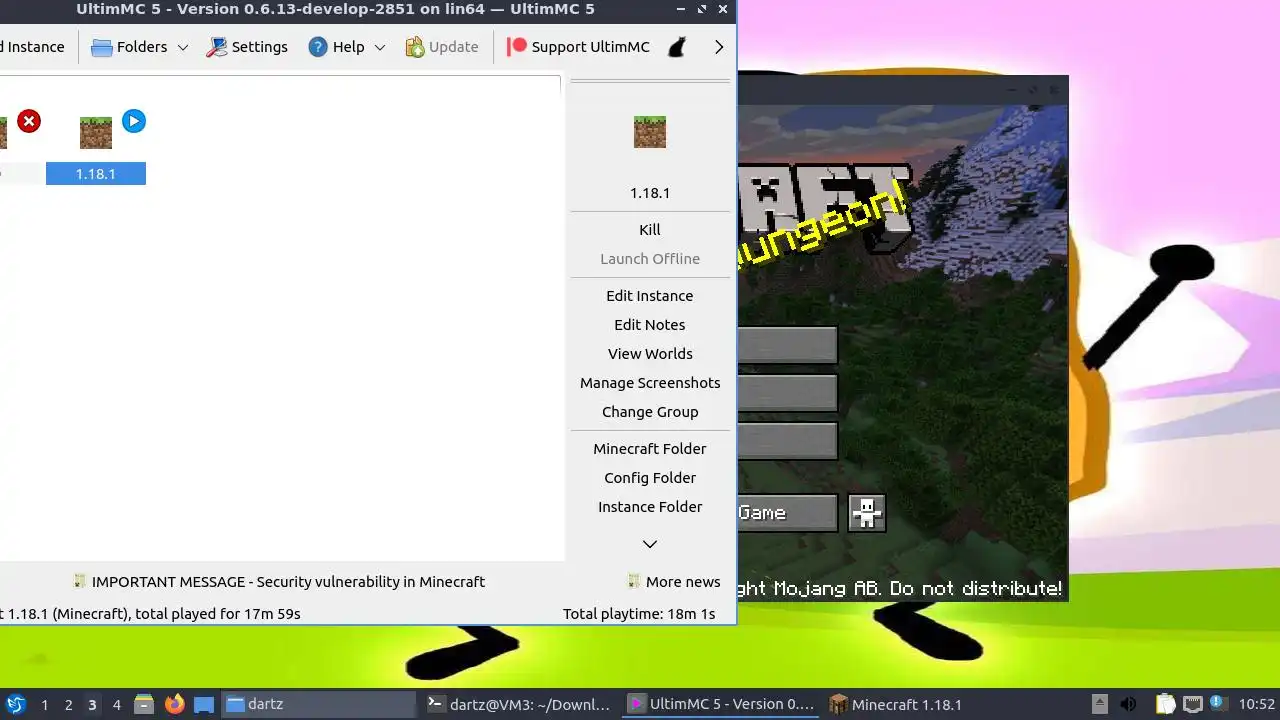Click the Total playtime status text
Viewport: 1280px width, 720px height.
tap(639, 614)
